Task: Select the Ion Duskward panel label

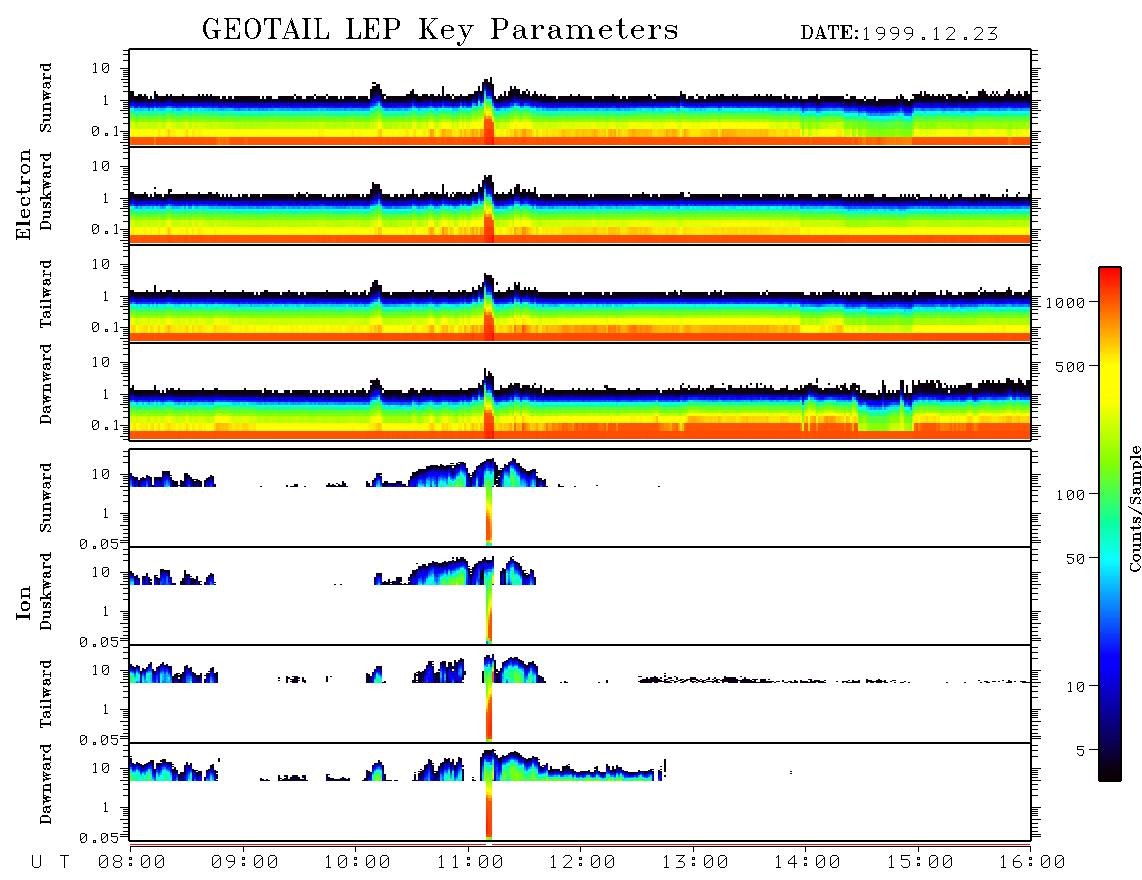Action: tap(46, 591)
